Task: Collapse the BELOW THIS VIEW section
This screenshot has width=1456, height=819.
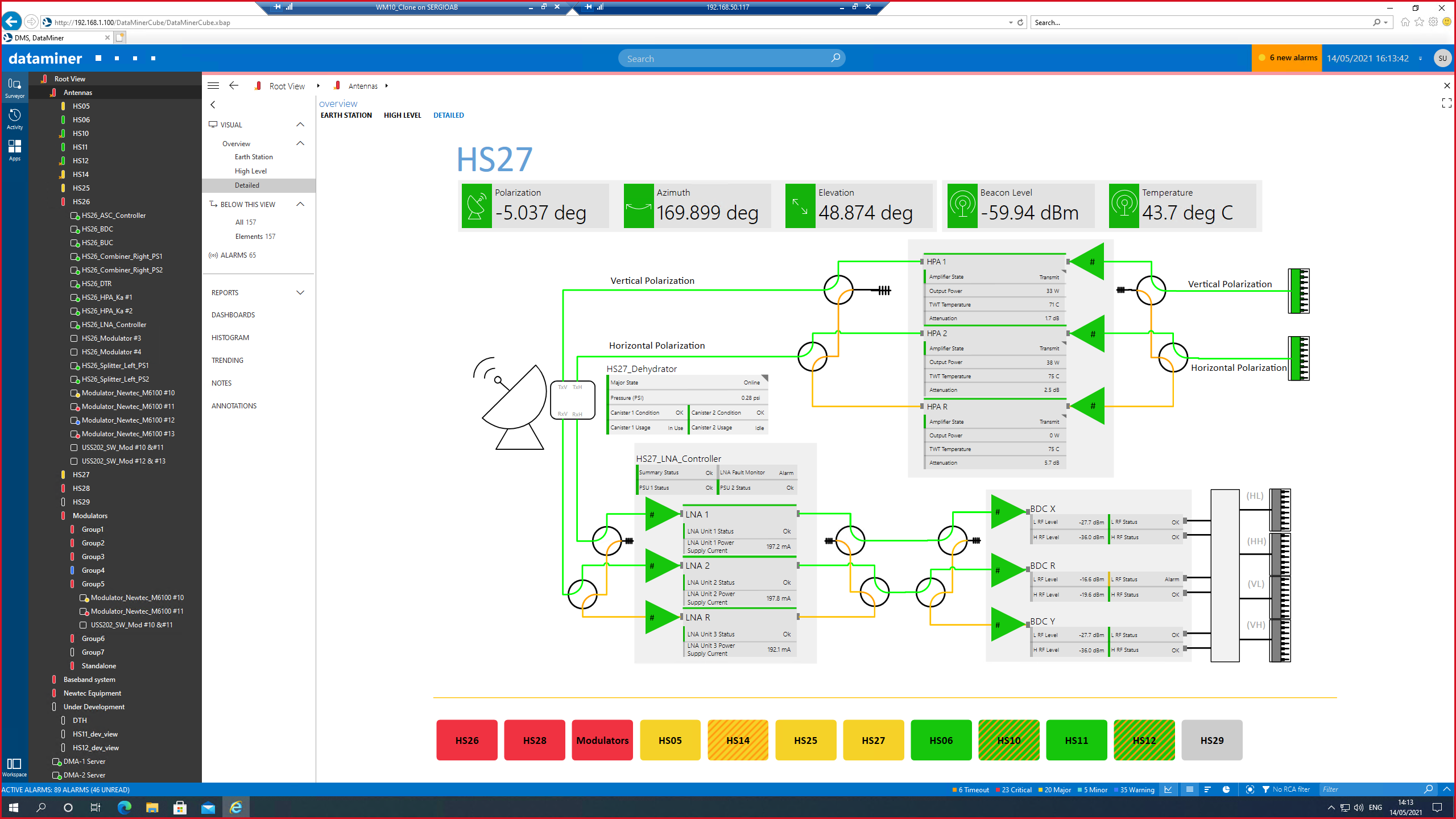Action: 300,204
